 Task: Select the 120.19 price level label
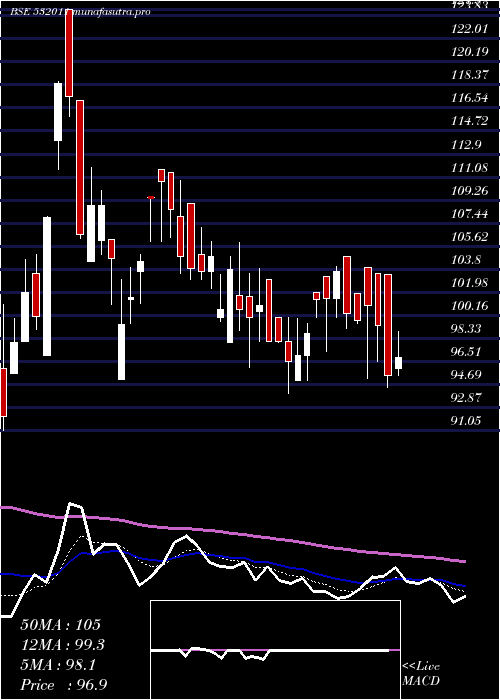click(x=469, y=52)
